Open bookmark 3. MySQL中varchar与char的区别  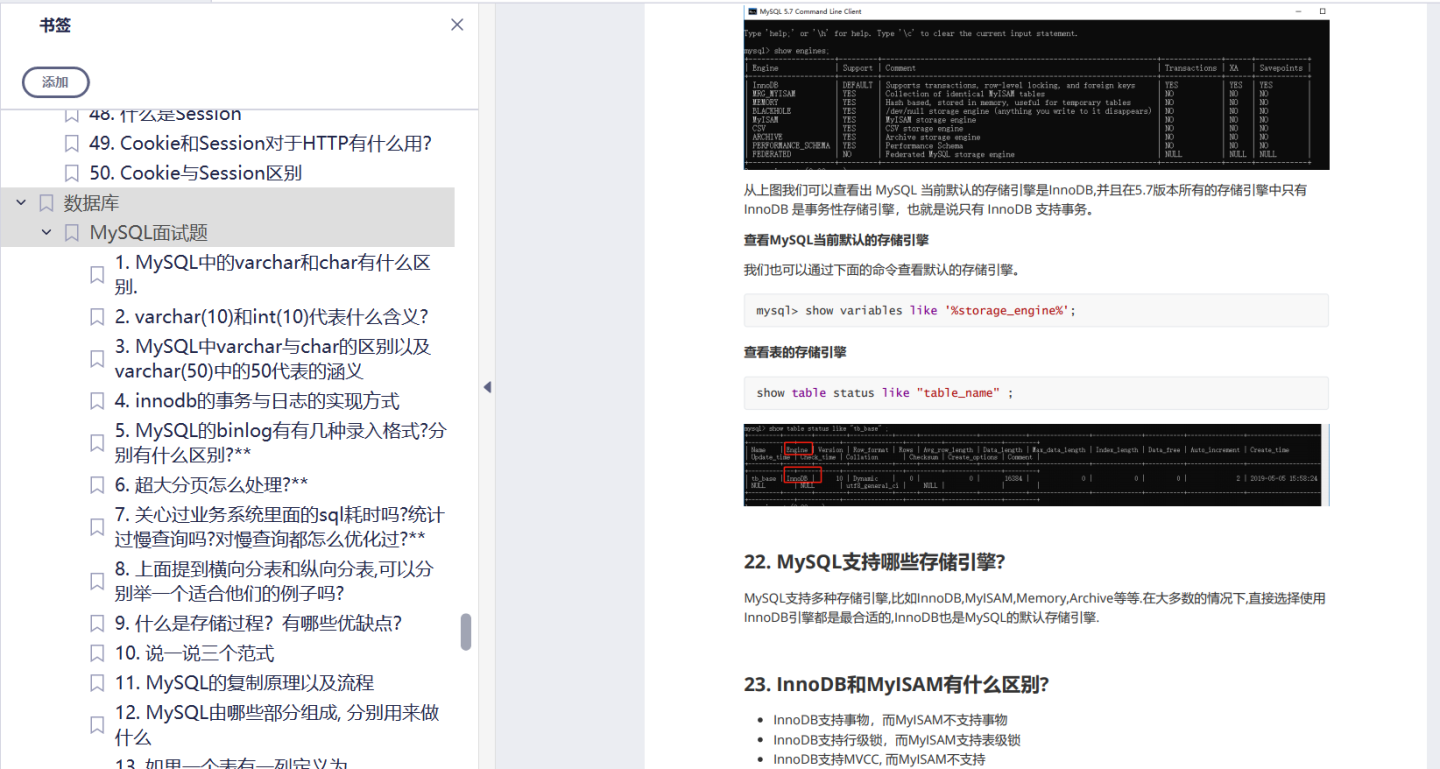point(273,359)
